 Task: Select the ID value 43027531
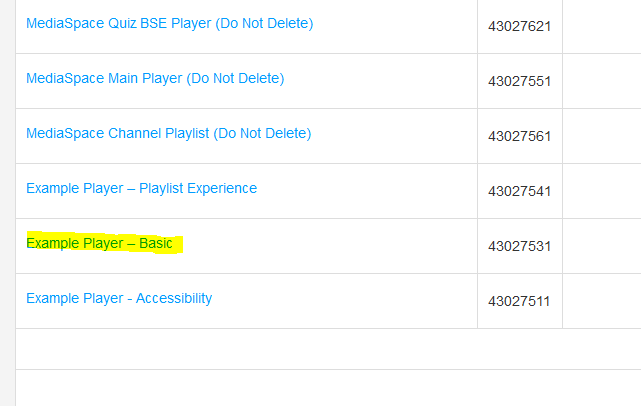point(520,246)
